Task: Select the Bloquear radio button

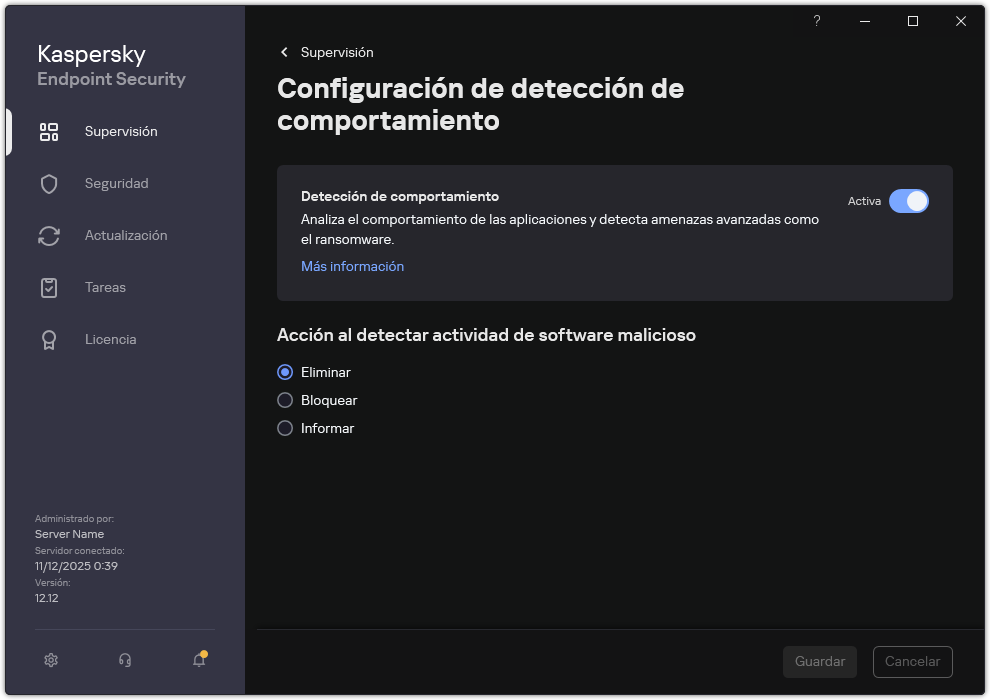Action: point(284,400)
